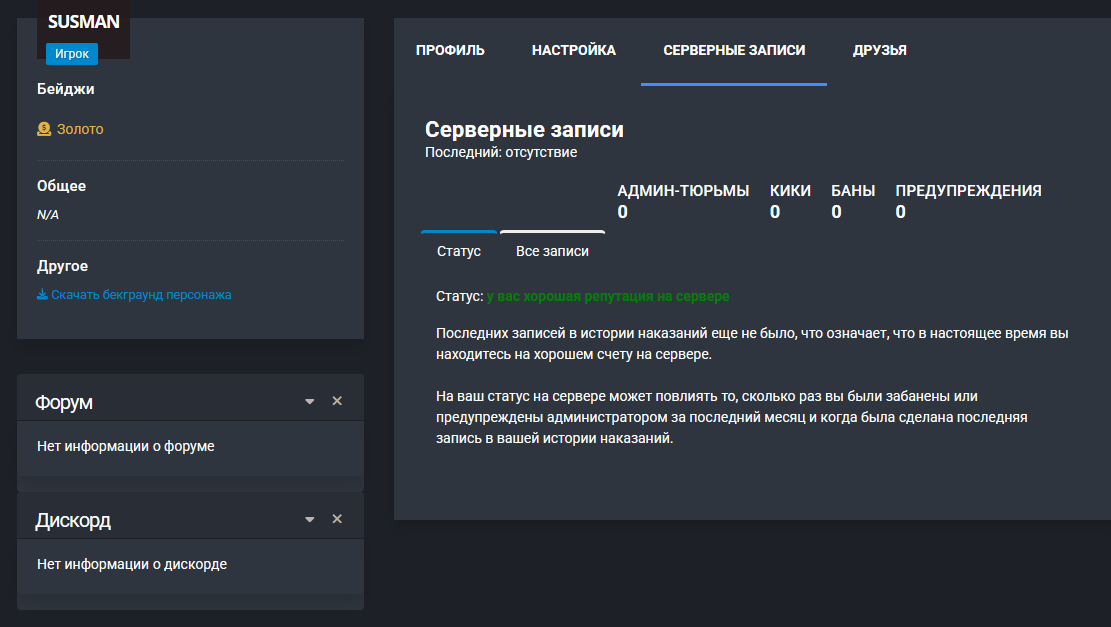Click the green good reputation status text
The height and width of the screenshot is (627, 1111).
click(x=608, y=296)
